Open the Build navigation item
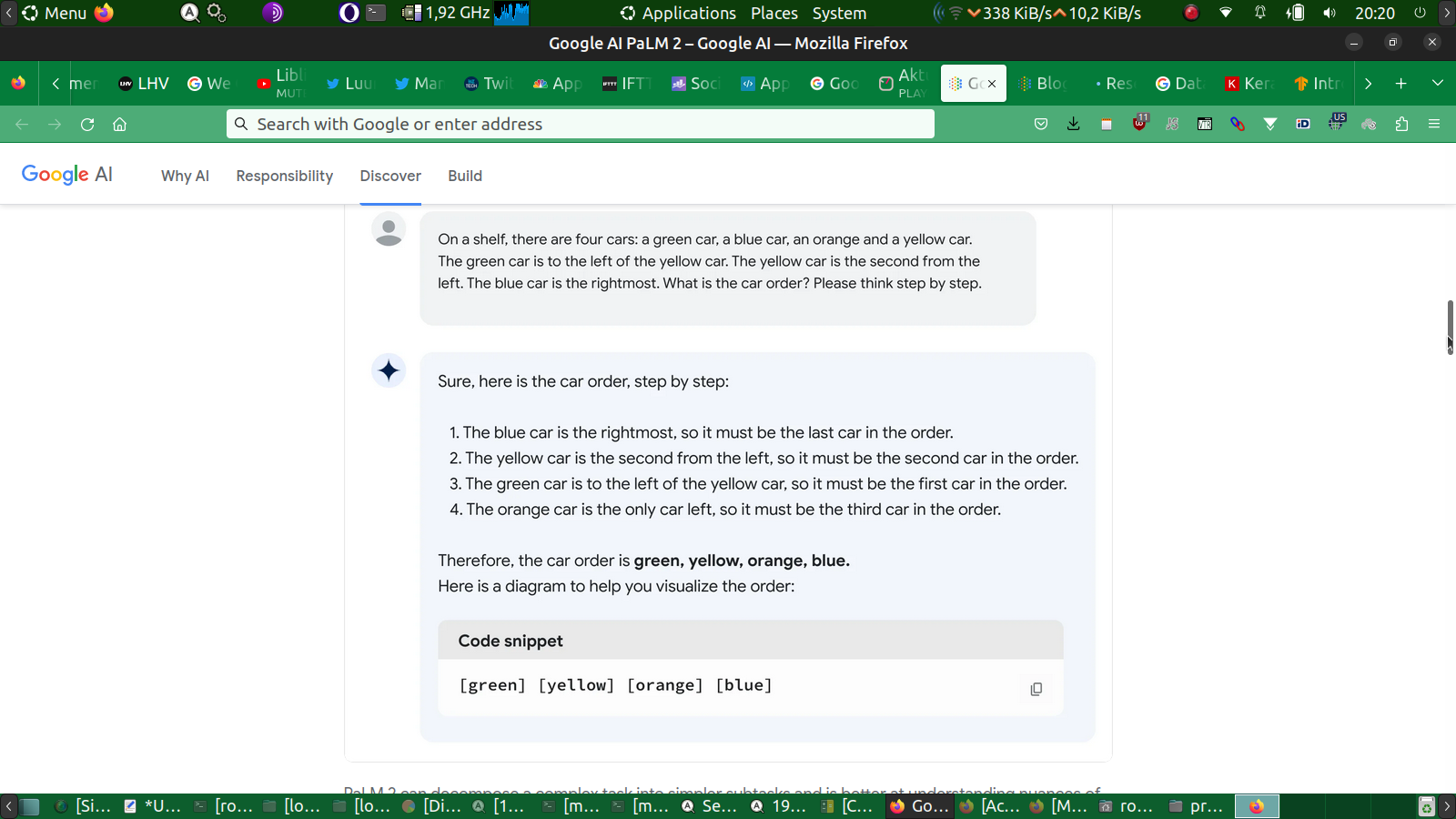This screenshot has height=819, width=1456. coord(465,176)
